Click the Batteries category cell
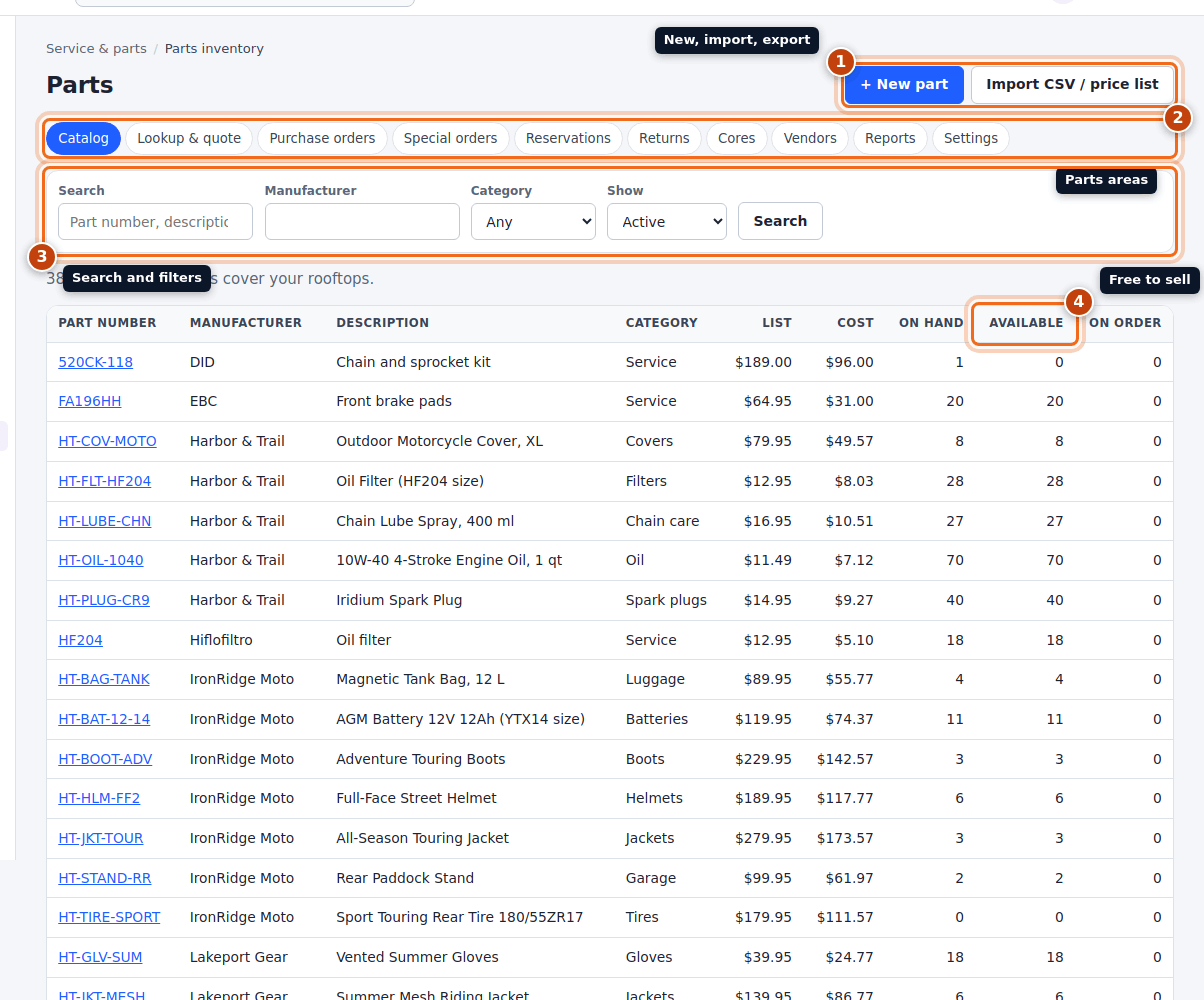1204x1000 pixels. (657, 719)
